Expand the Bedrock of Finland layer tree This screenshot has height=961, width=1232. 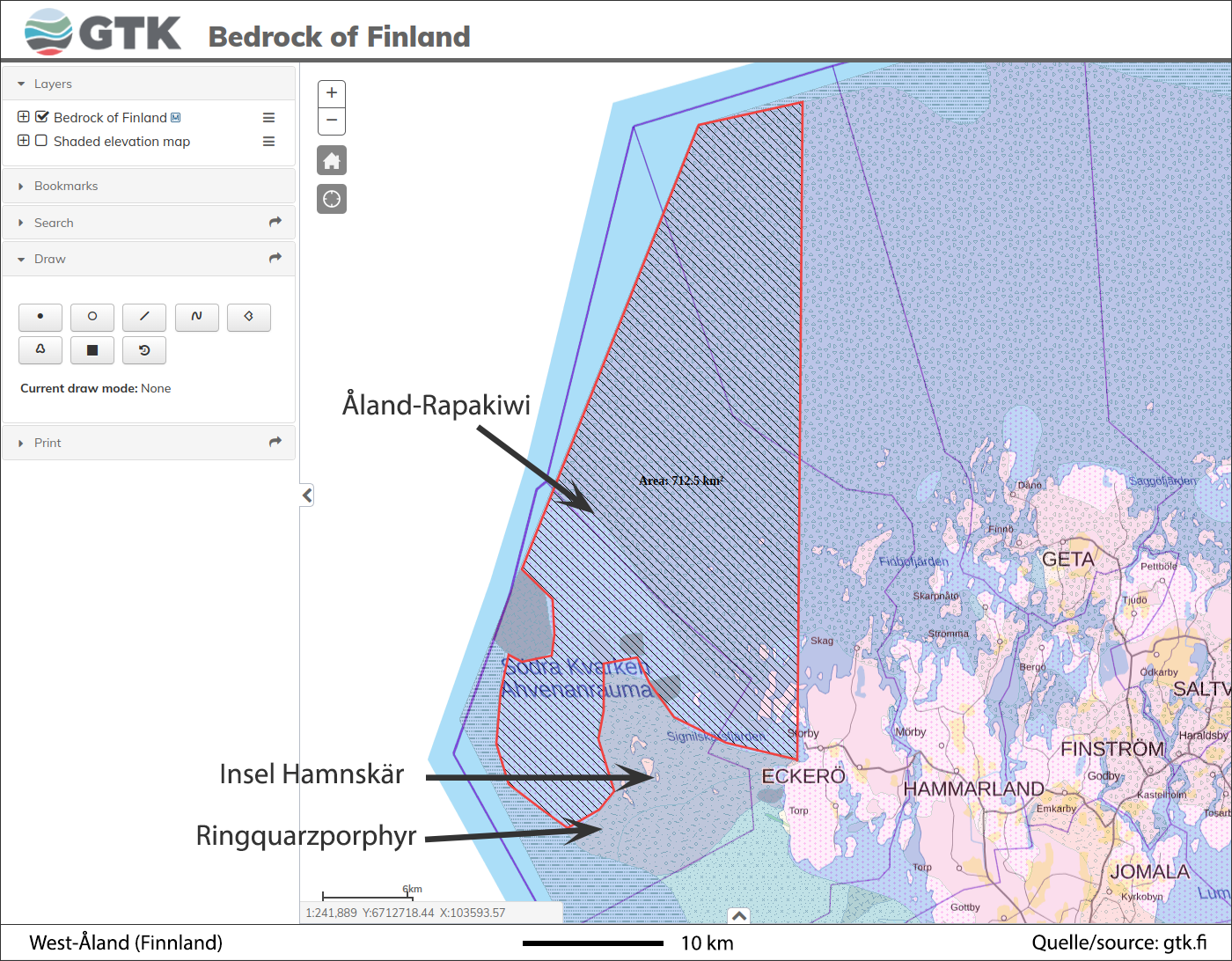[24, 117]
